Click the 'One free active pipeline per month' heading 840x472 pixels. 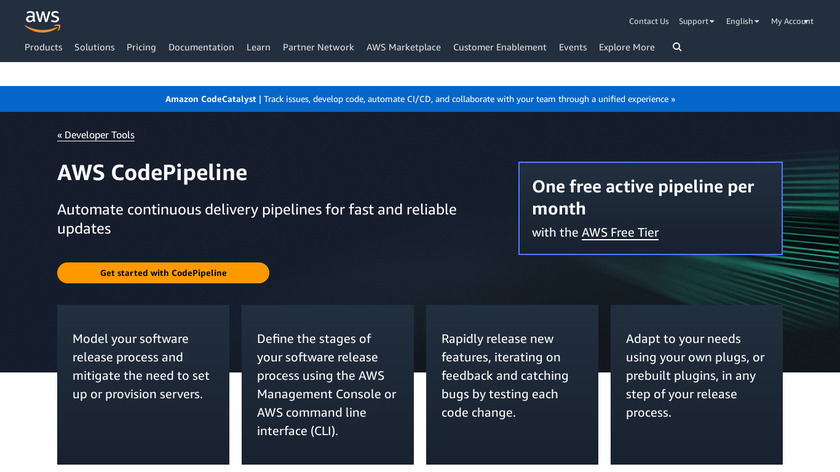[643, 197]
